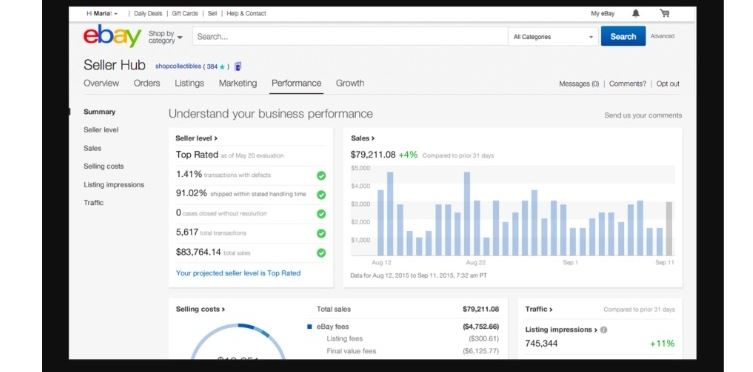Click the eBay fees row label

[x=332, y=327]
